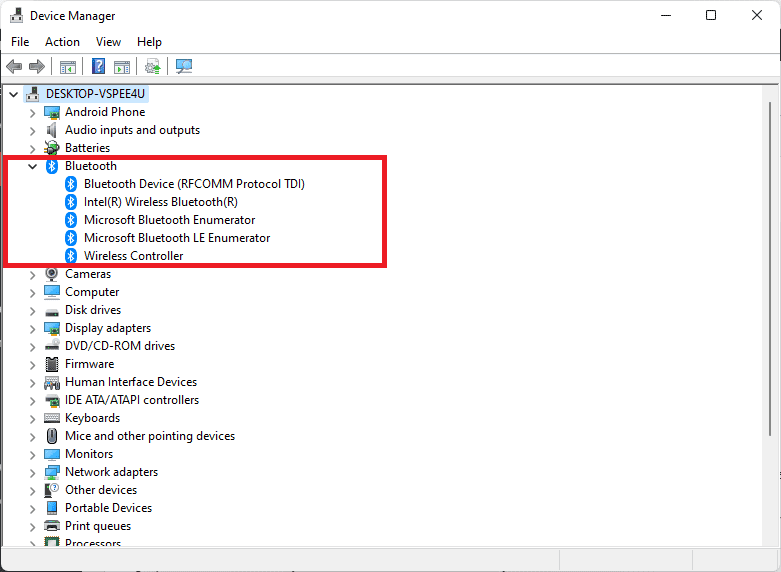Click the Forward arrow toolbar icon
Screen dimensions: 781x572
click(x=37, y=66)
